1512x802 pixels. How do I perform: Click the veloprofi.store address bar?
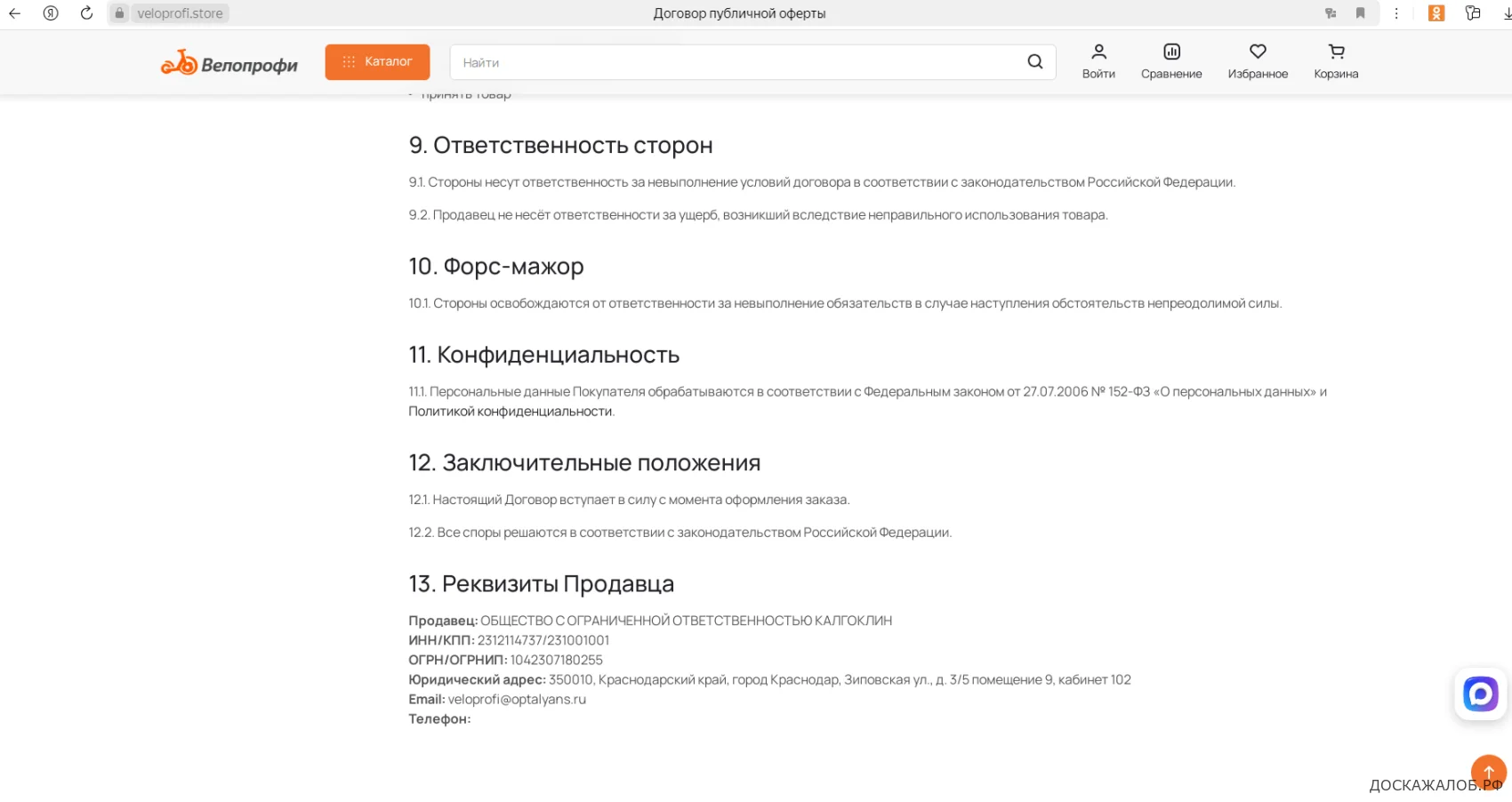(180, 13)
